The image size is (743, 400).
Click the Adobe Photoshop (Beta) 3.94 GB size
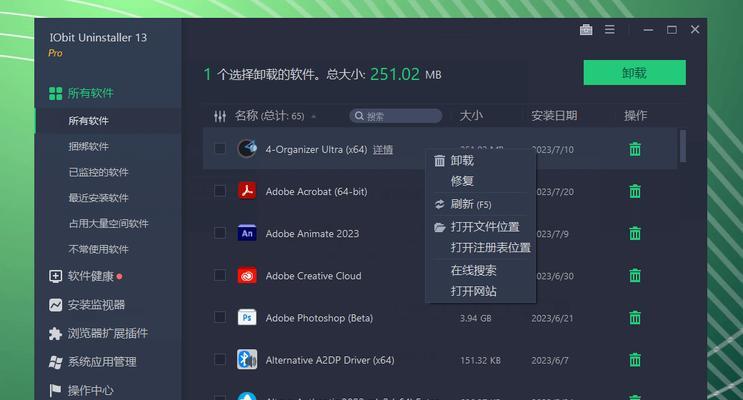475,318
